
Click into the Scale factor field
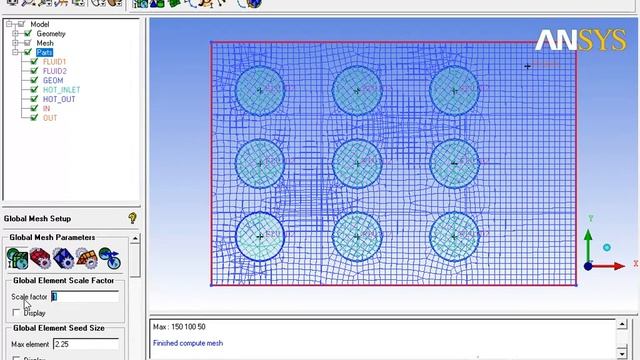tap(85, 297)
